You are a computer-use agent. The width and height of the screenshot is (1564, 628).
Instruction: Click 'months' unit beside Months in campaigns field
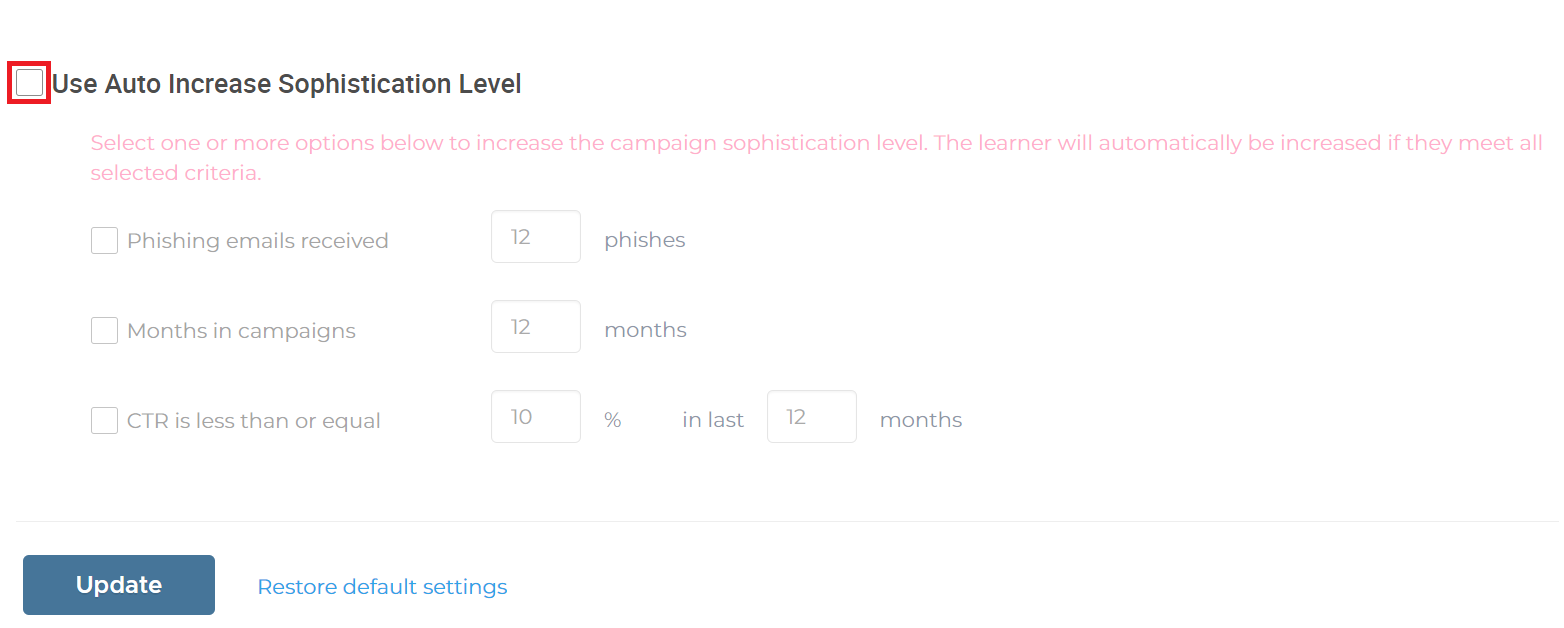pyautogui.click(x=645, y=330)
